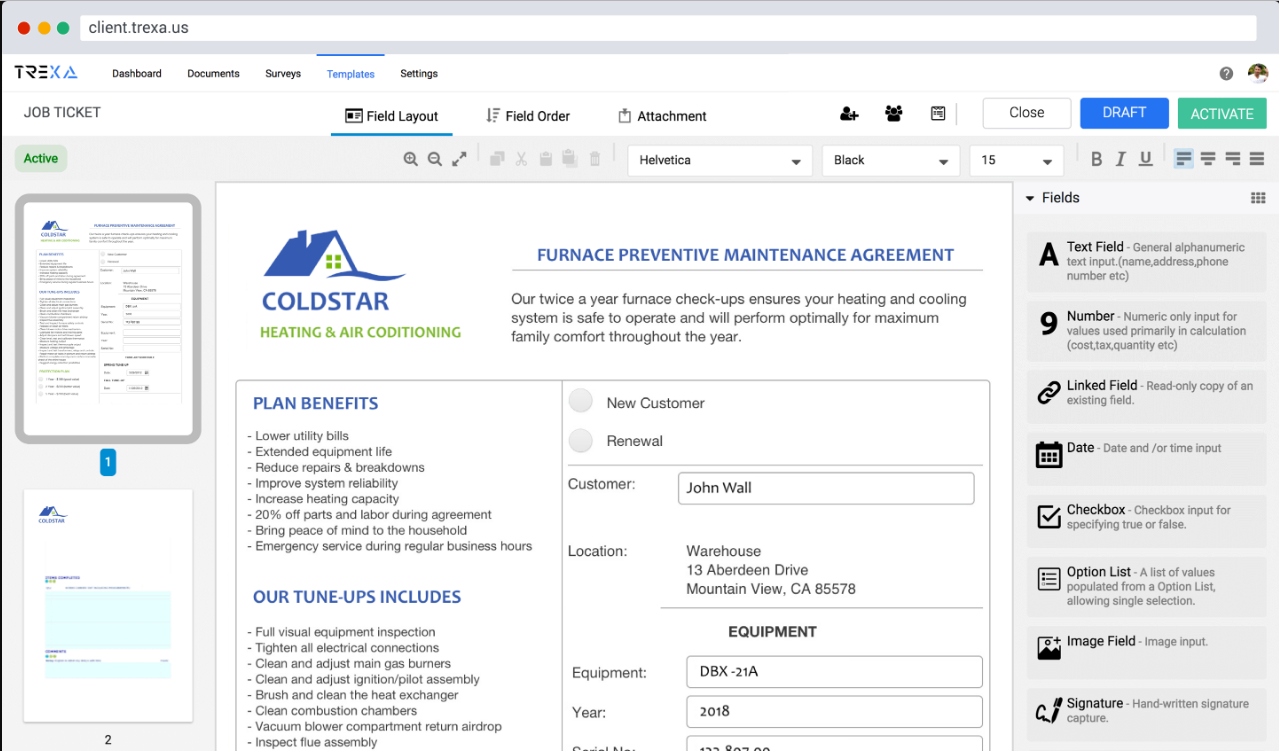Toggle italic text formatting
The height and width of the screenshot is (751, 1279).
pyautogui.click(x=1121, y=159)
